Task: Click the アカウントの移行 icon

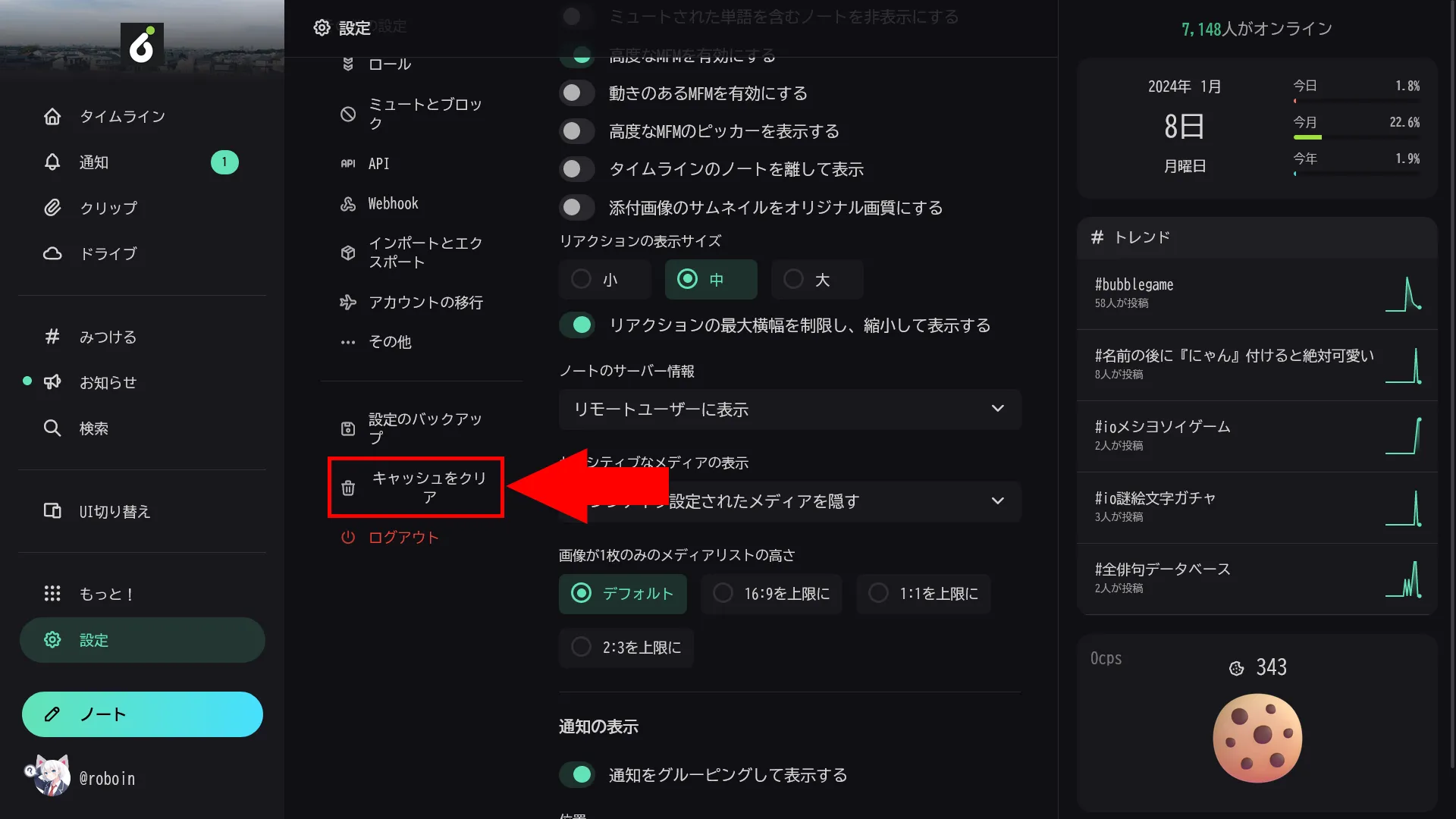Action: point(348,302)
